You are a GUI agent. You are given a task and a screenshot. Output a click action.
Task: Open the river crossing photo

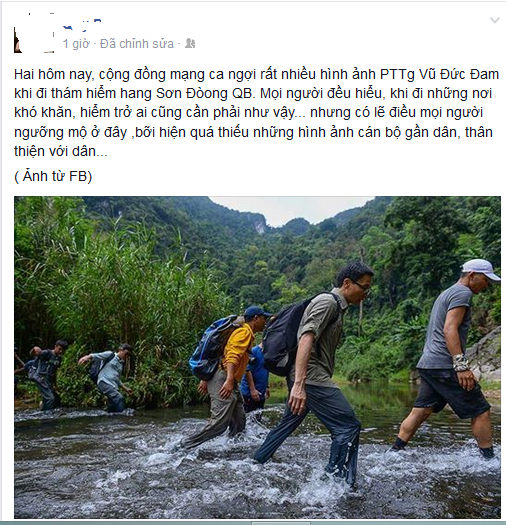click(257, 357)
